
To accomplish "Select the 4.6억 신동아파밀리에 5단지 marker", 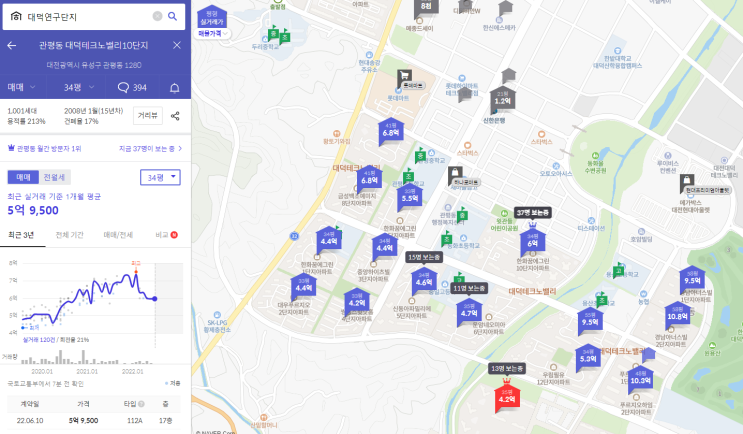I will [x=424, y=280].
